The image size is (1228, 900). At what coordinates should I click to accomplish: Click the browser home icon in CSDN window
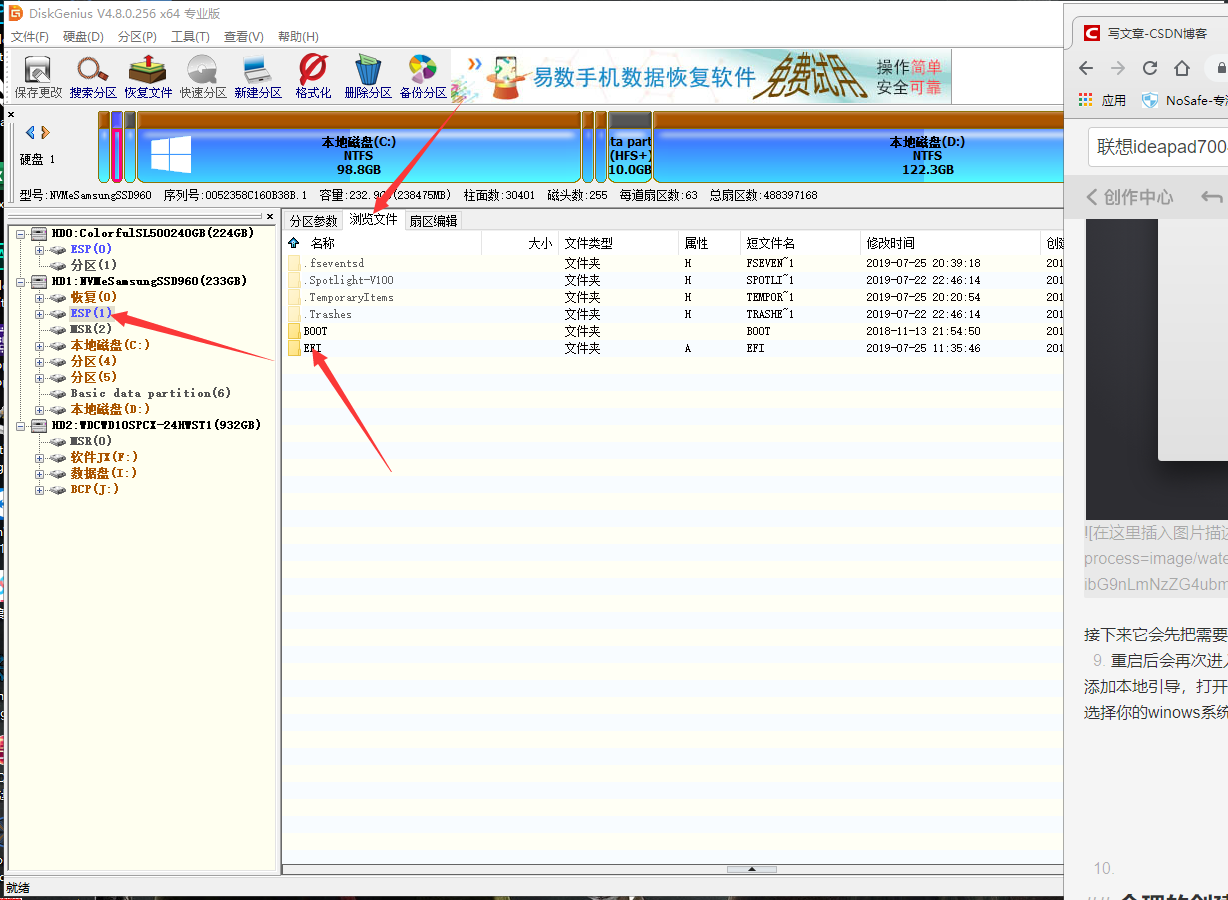(1182, 68)
